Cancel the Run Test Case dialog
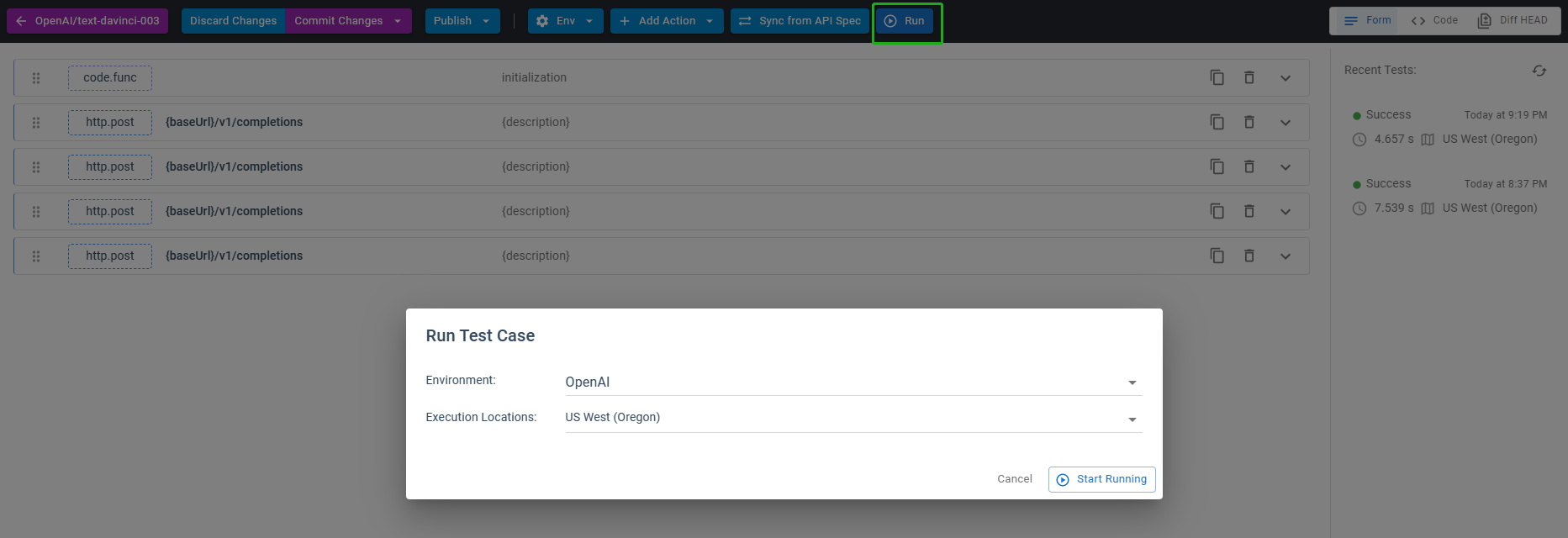Image resolution: width=1568 pixels, height=538 pixels. point(1015,479)
